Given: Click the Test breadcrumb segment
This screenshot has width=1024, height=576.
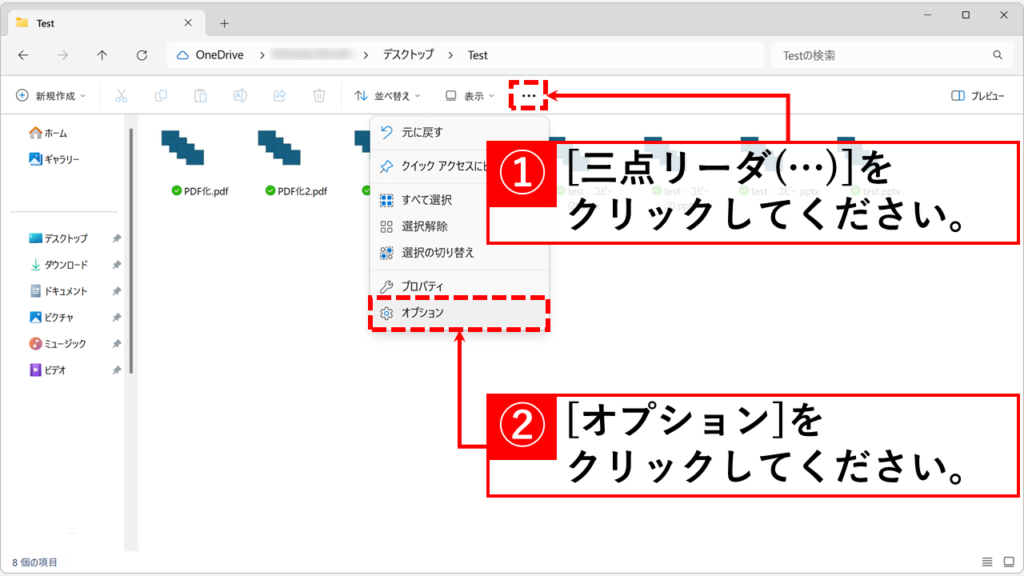Looking at the screenshot, I should (x=477, y=56).
